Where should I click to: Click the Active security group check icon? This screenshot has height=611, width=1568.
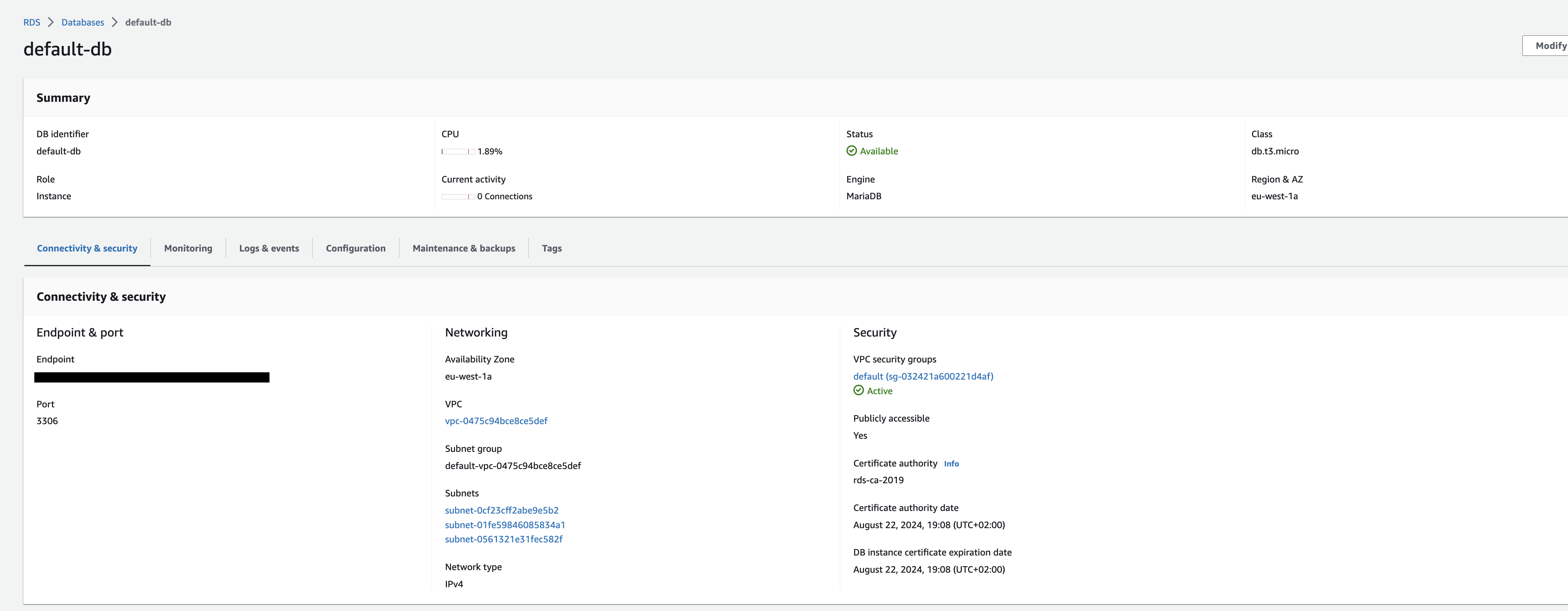[858, 391]
